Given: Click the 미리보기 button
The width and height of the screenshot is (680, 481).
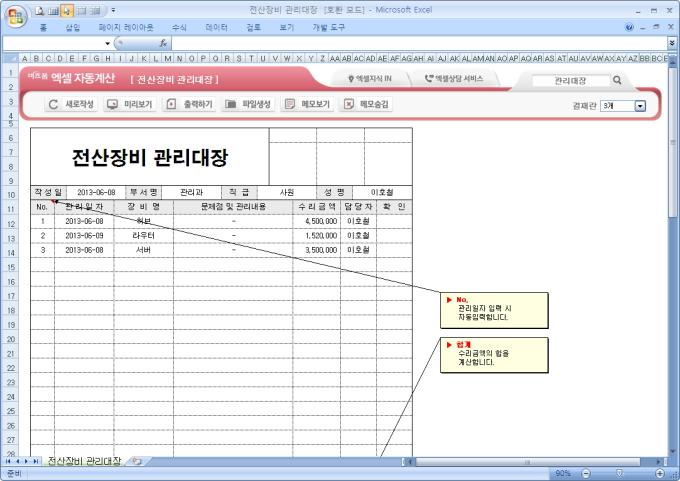Looking at the screenshot, I should coord(130,104).
